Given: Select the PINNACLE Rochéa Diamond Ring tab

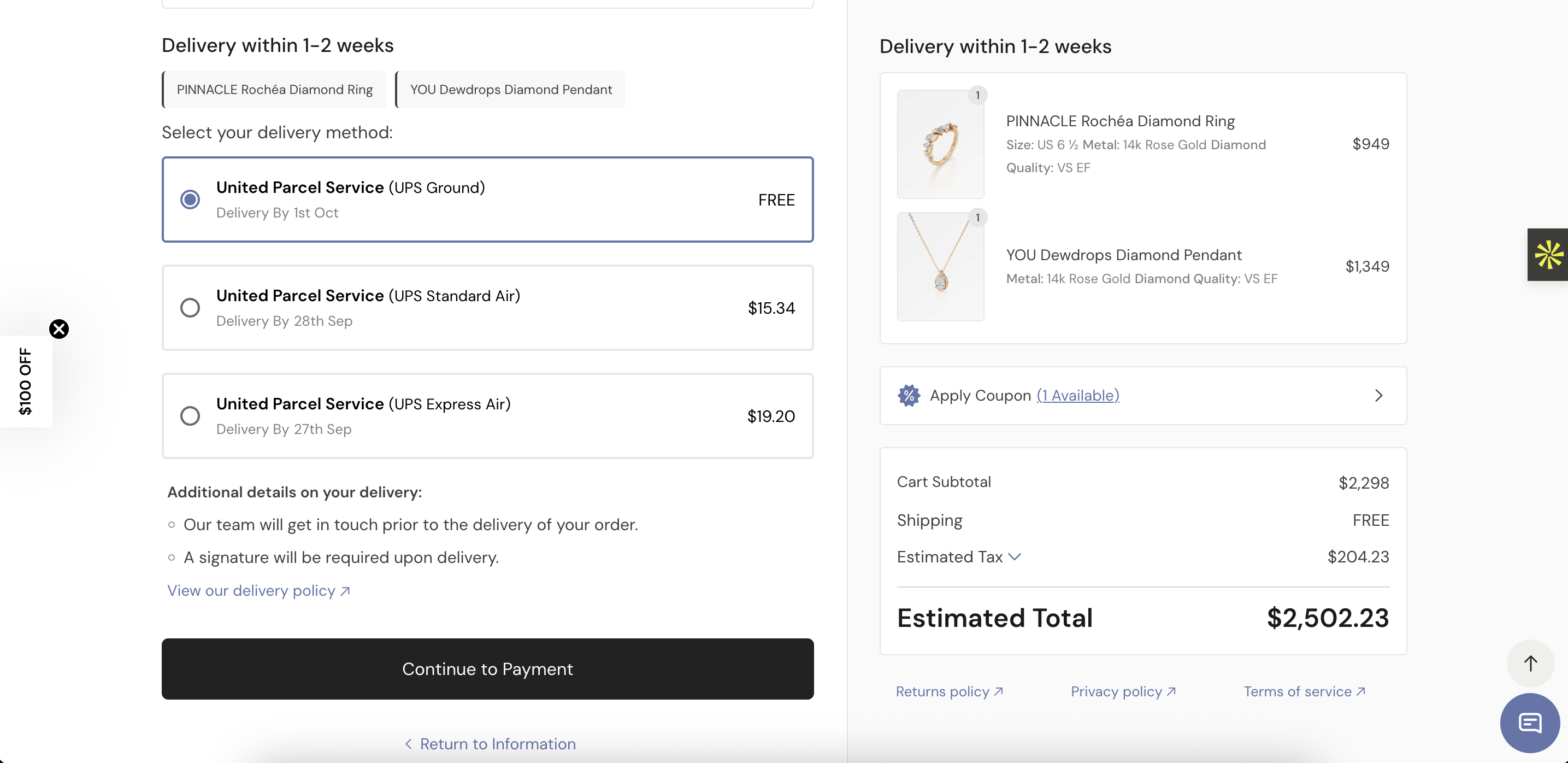Looking at the screenshot, I should tap(274, 90).
